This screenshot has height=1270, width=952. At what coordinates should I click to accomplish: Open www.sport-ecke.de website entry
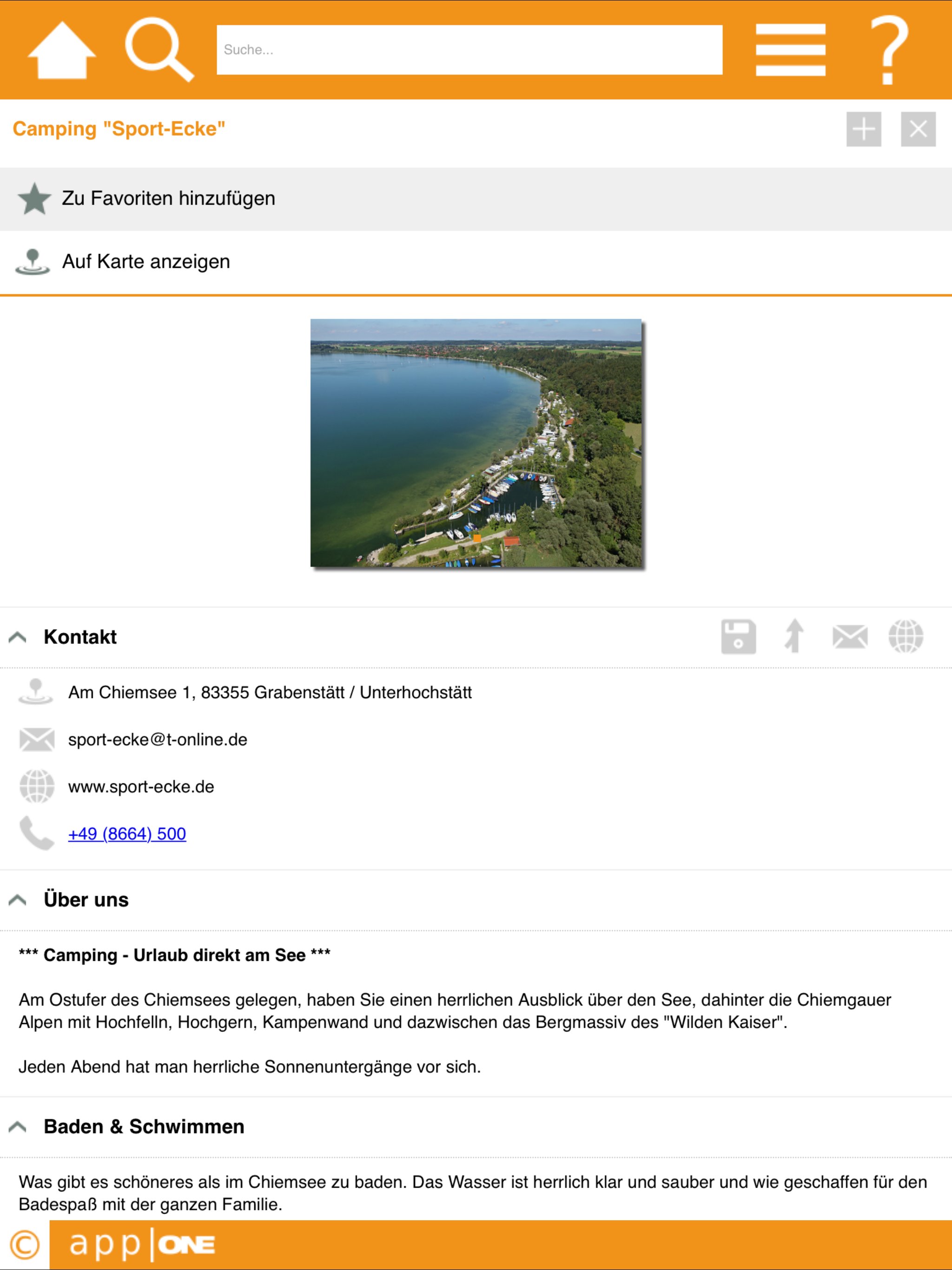(x=141, y=787)
